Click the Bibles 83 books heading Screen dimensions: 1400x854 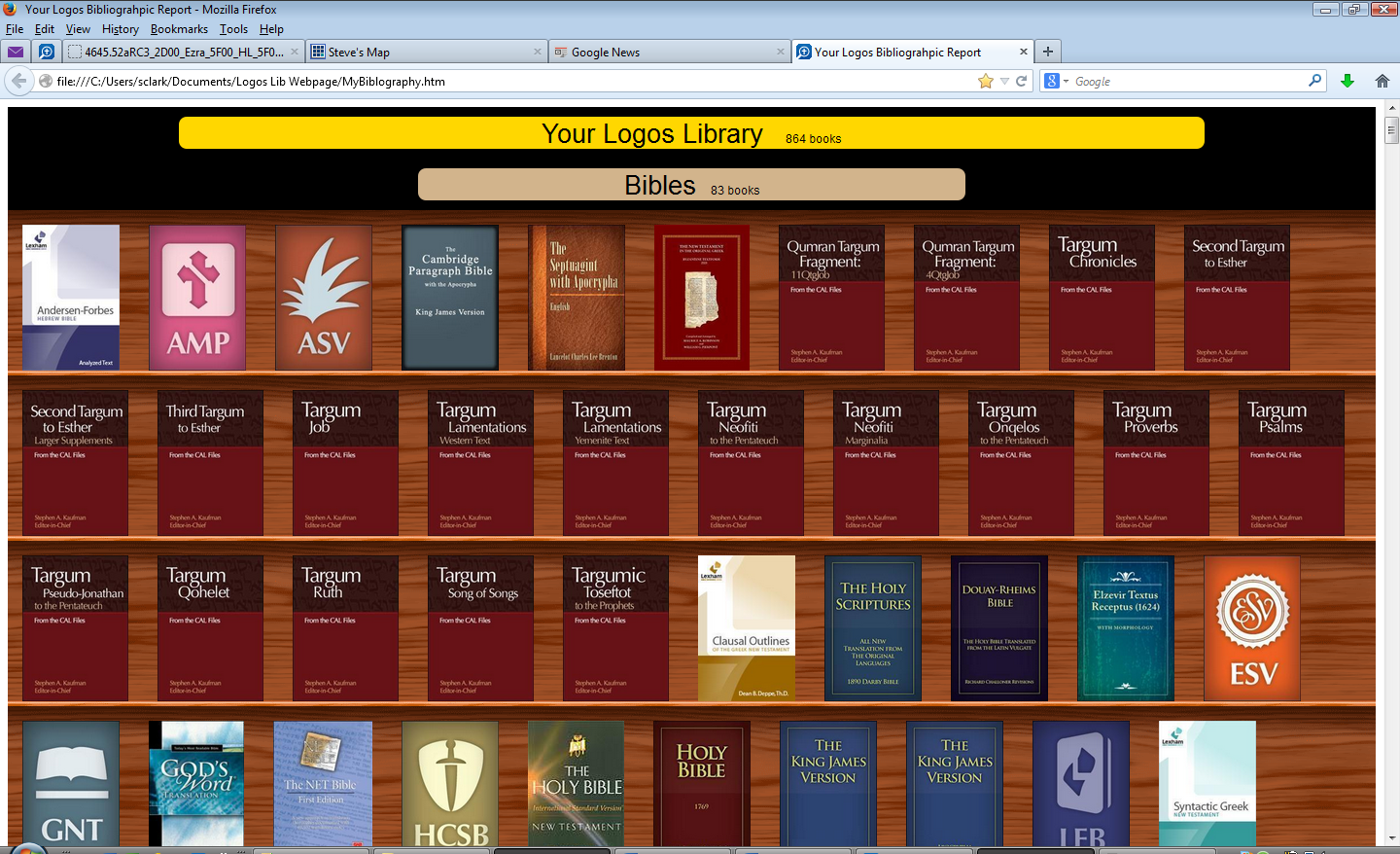tap(691, 185)
